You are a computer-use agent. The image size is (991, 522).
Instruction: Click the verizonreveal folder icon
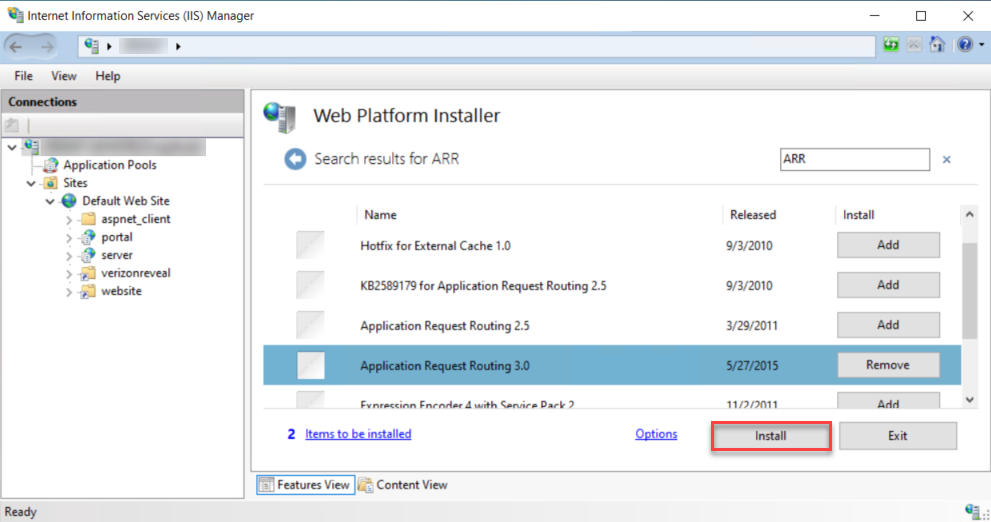coord(88,274)
